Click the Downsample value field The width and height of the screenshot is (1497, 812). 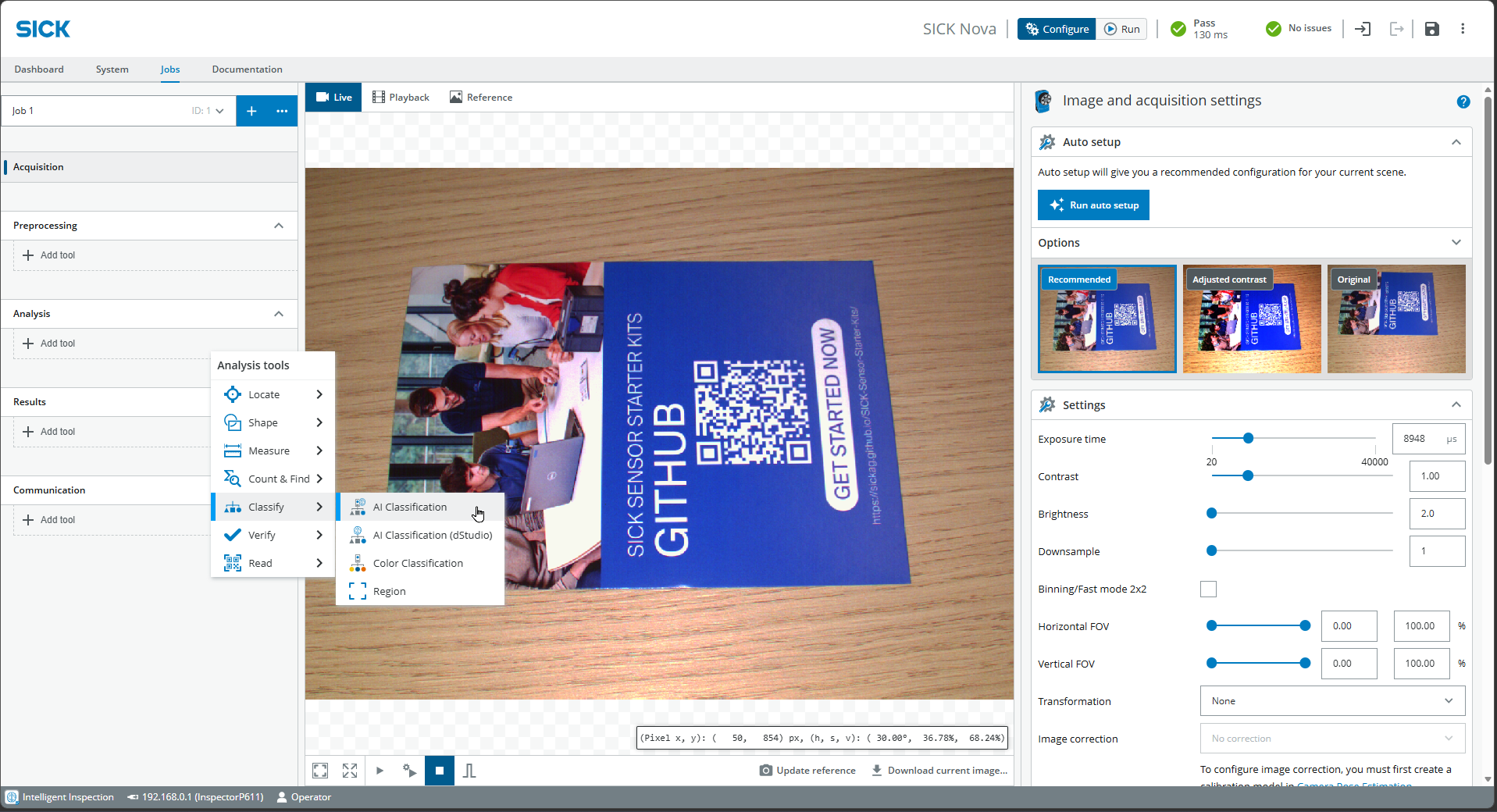[1437, 551]
